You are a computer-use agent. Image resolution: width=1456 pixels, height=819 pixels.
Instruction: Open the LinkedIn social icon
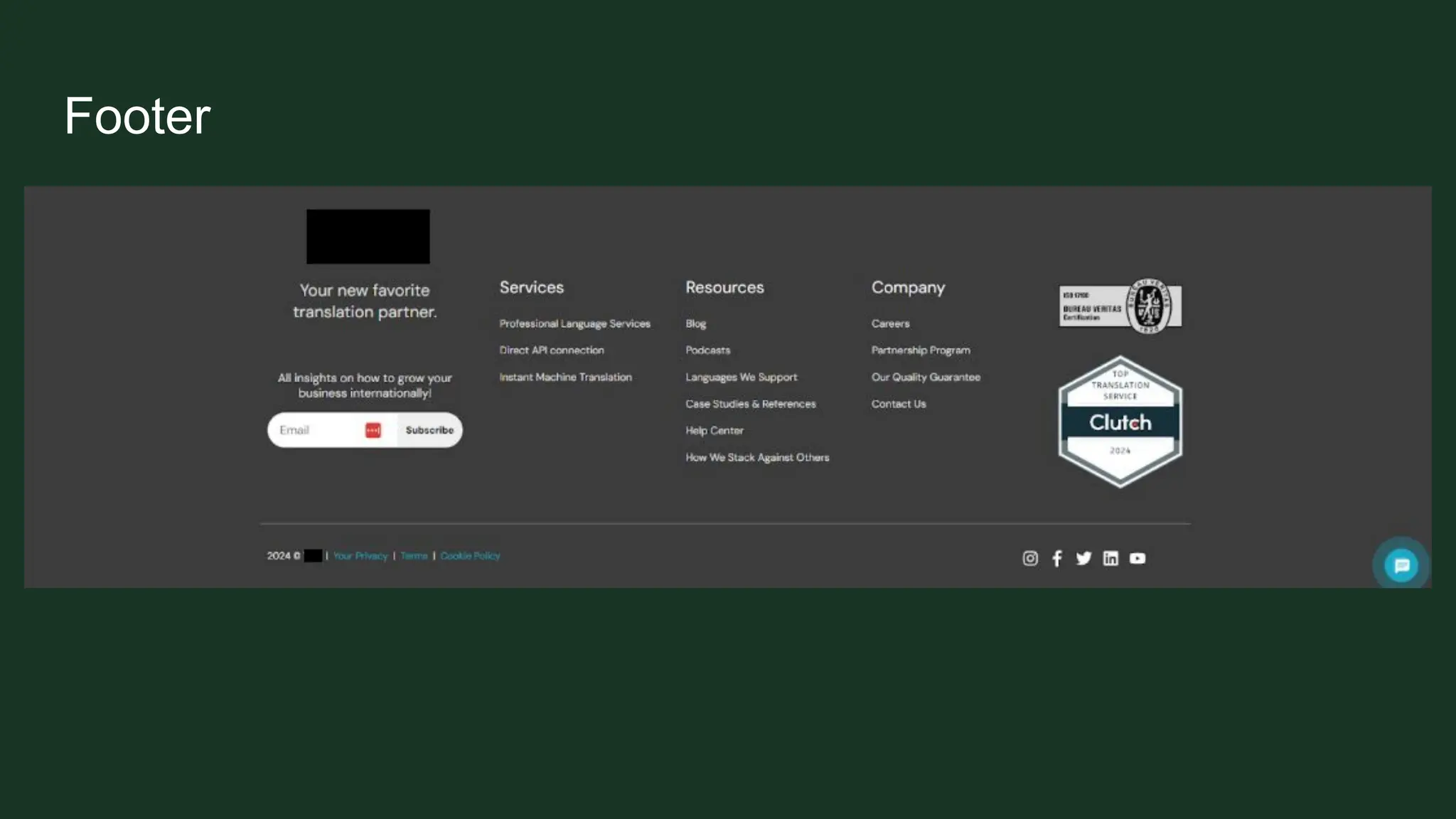(1110, 558)
